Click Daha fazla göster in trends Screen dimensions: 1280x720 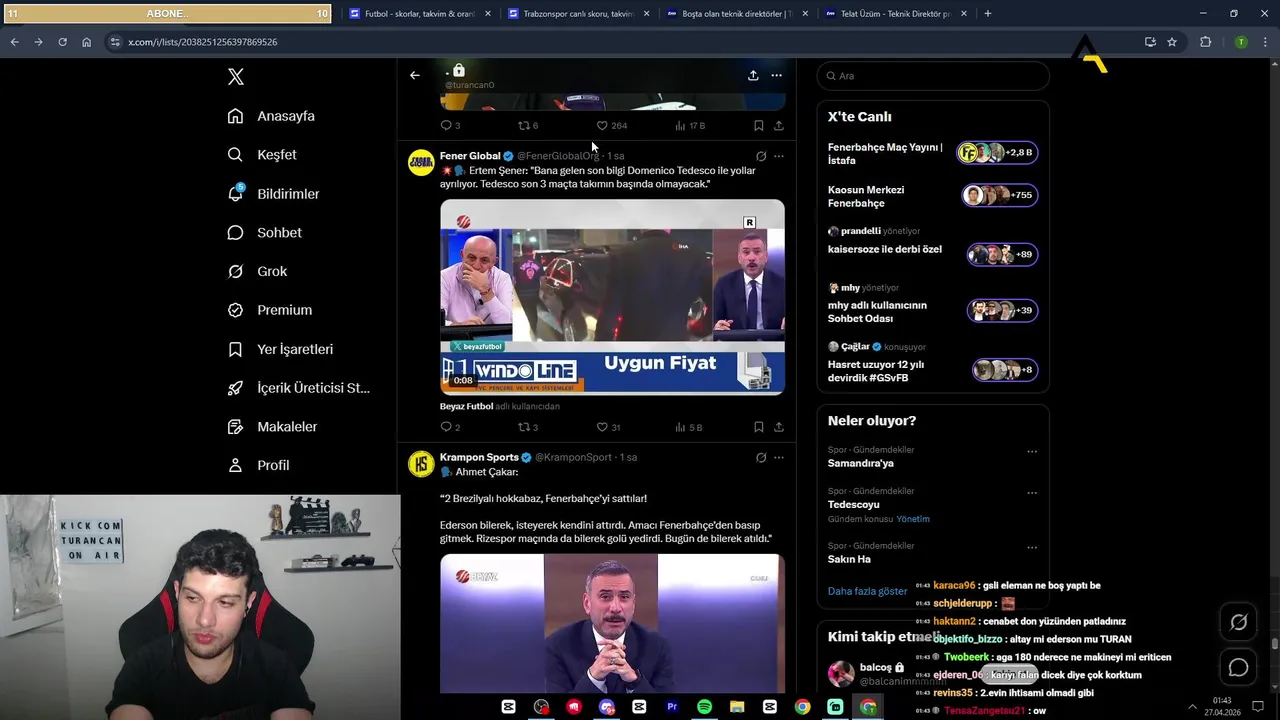pos(867,591)
